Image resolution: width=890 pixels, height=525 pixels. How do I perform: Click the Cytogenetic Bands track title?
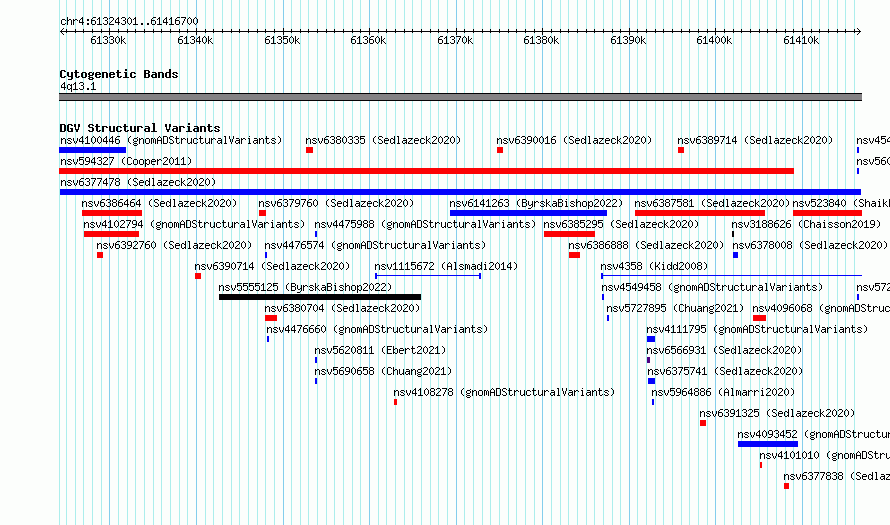coord(119,74)
